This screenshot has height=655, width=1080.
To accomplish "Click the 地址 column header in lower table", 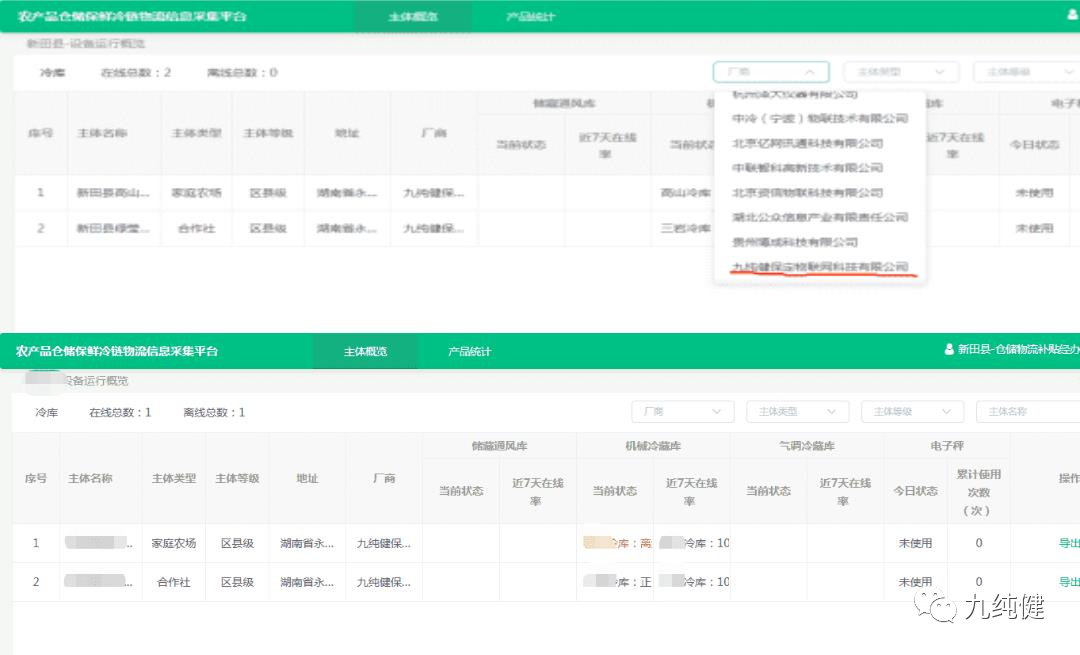I will (307, 478).
